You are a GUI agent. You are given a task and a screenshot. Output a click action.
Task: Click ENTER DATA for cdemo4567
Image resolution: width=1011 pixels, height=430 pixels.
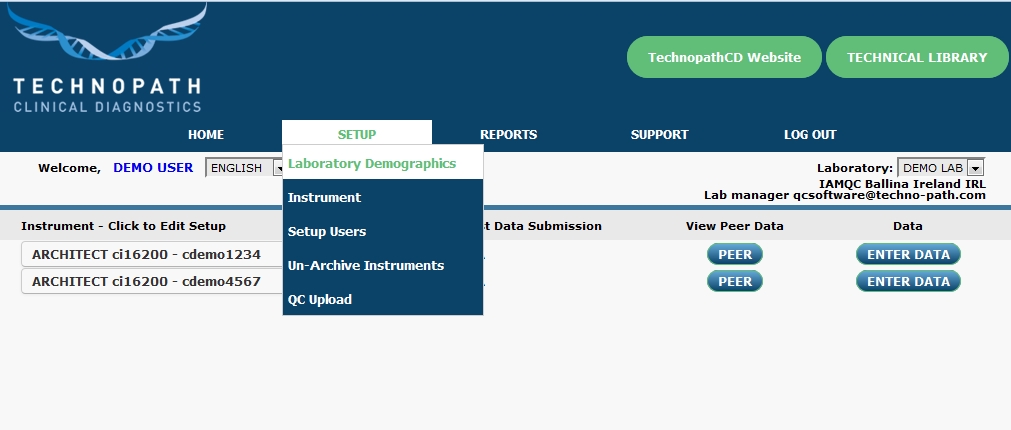tap(908, 281)
